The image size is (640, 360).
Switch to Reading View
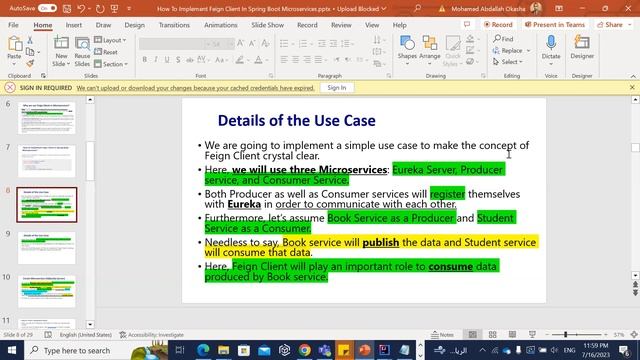(x=512, y=335)
